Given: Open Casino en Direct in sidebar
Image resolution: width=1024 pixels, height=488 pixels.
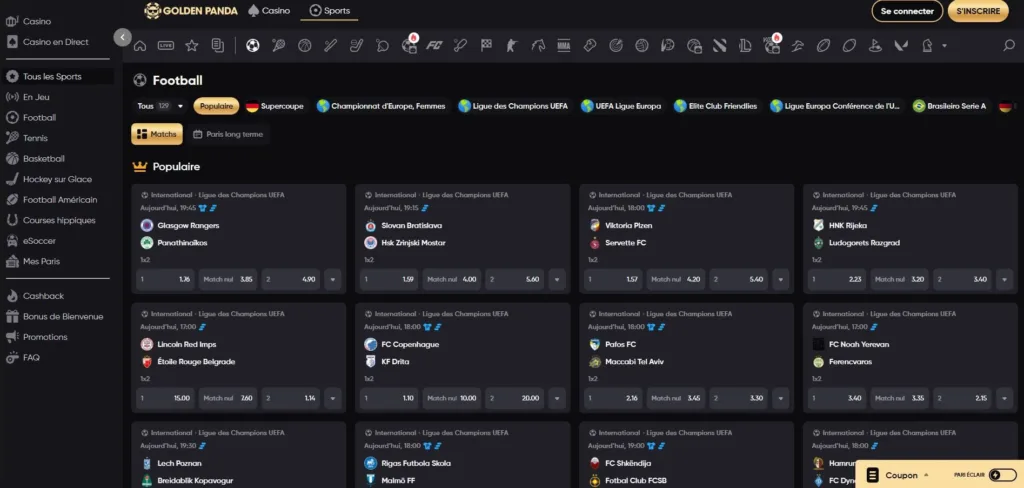Looking at the screenshot, I should click(57, 42).
